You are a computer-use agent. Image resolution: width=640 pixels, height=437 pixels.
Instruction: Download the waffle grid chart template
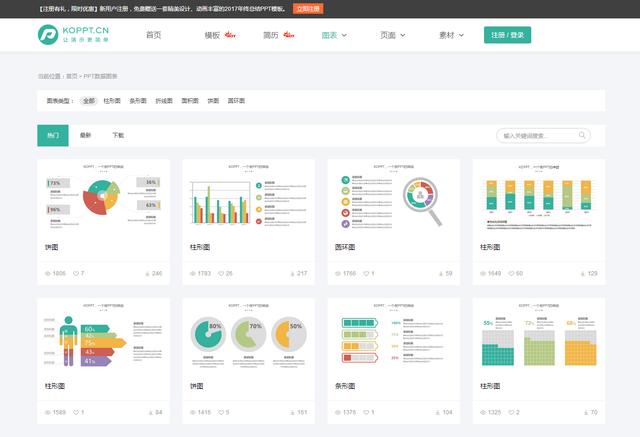[x=586, y=413]
